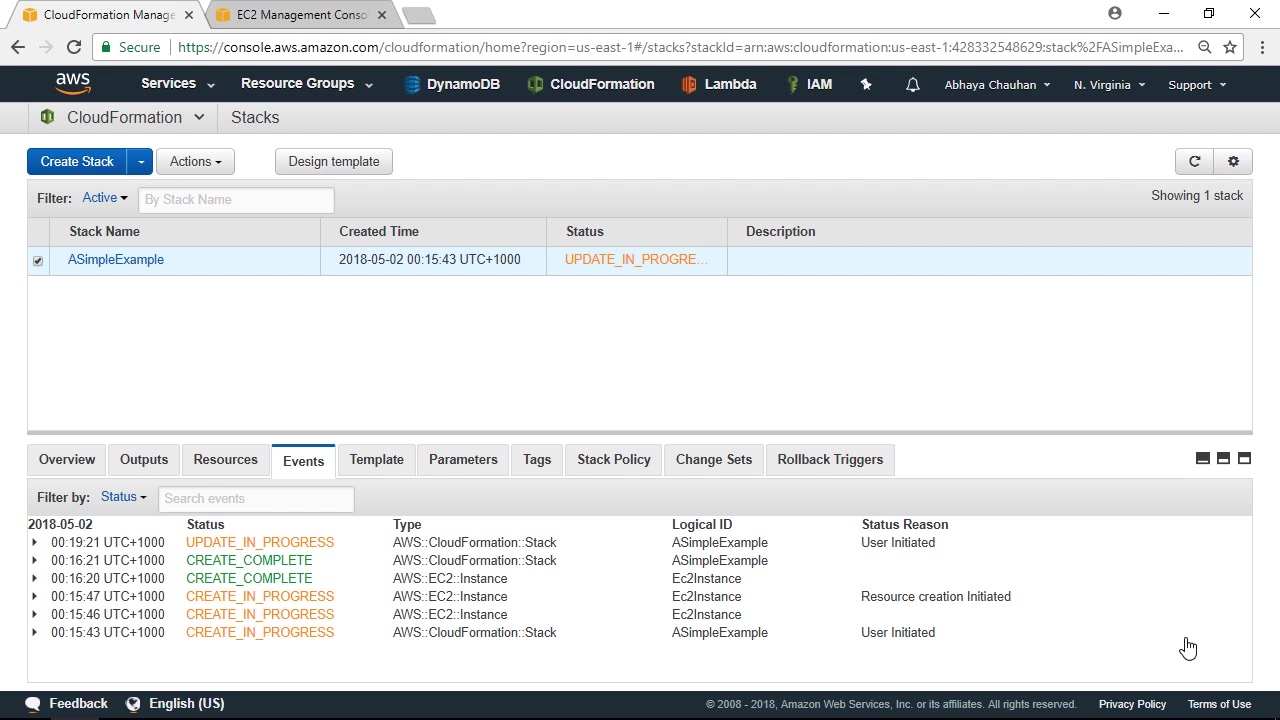
Task: Switch to the Parameters tab
Action: pos(463,459)
